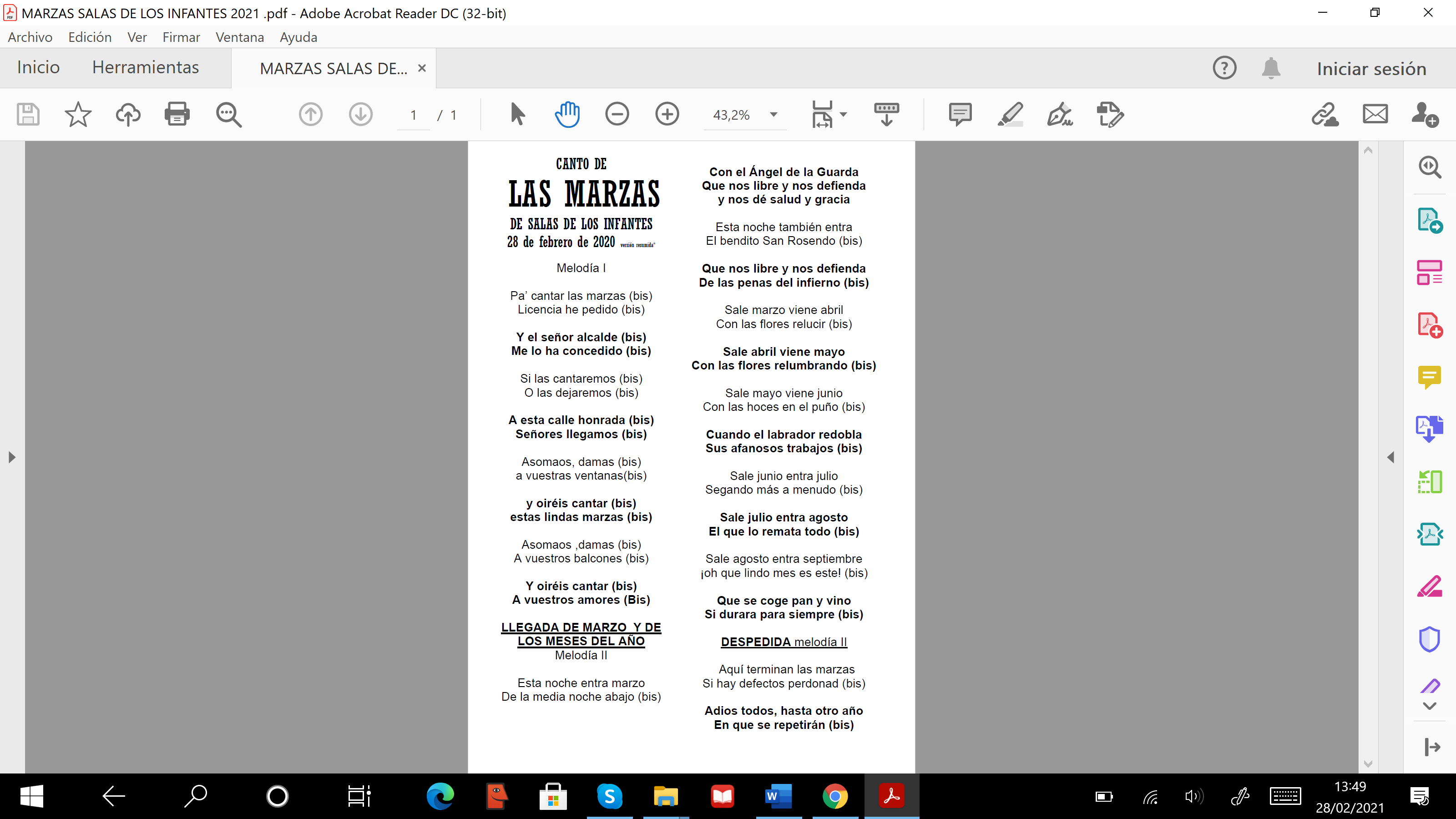Open Word from the Windows taskbar
This screenshot has width=1456, height=819.
click(779, 796)
